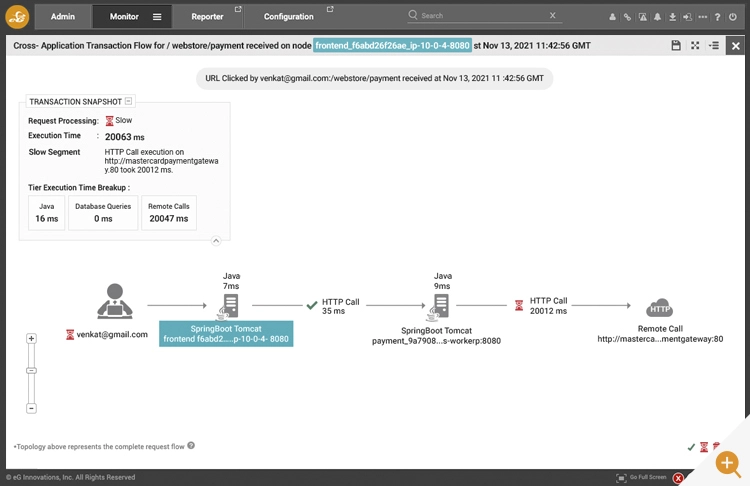The height and width of the screenshot is (486, 750).
Task: Select the user venkat@gmail.com node icon
Action: tap(115, 301)
